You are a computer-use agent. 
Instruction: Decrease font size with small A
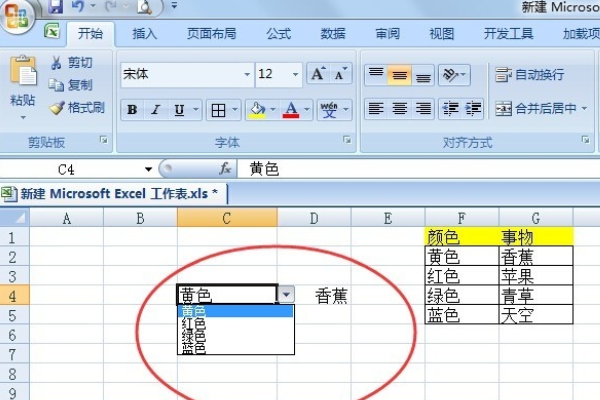pos(340,74)
